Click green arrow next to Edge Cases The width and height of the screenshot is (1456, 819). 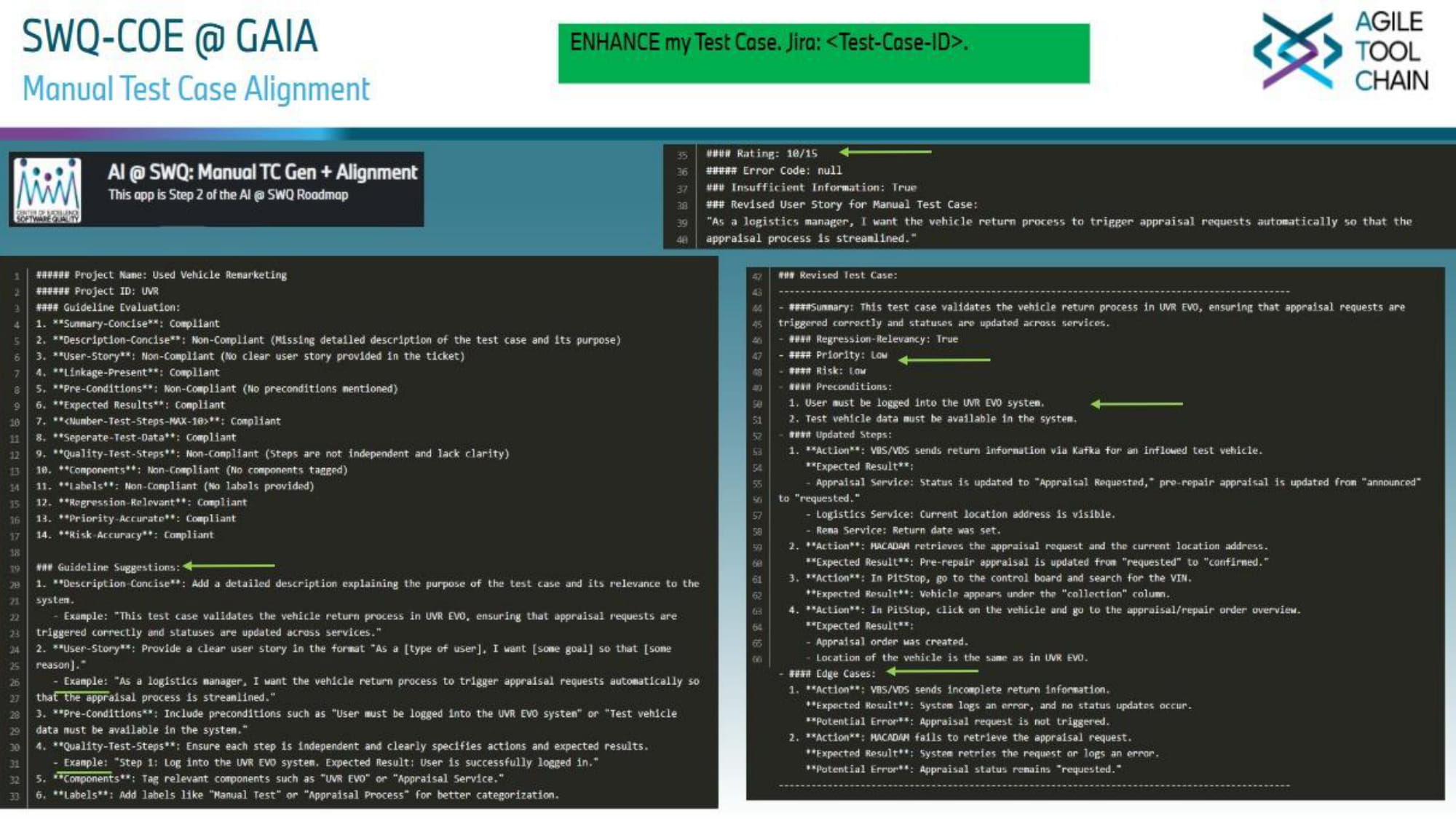[x=932, y=671]
